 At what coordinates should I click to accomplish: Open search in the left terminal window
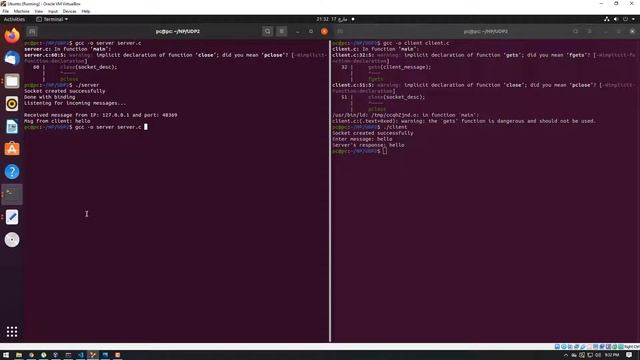tap(267, 31)
